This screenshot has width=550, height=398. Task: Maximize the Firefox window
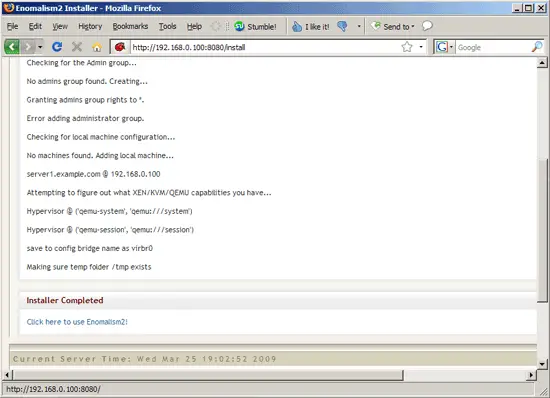pos(529,8)
